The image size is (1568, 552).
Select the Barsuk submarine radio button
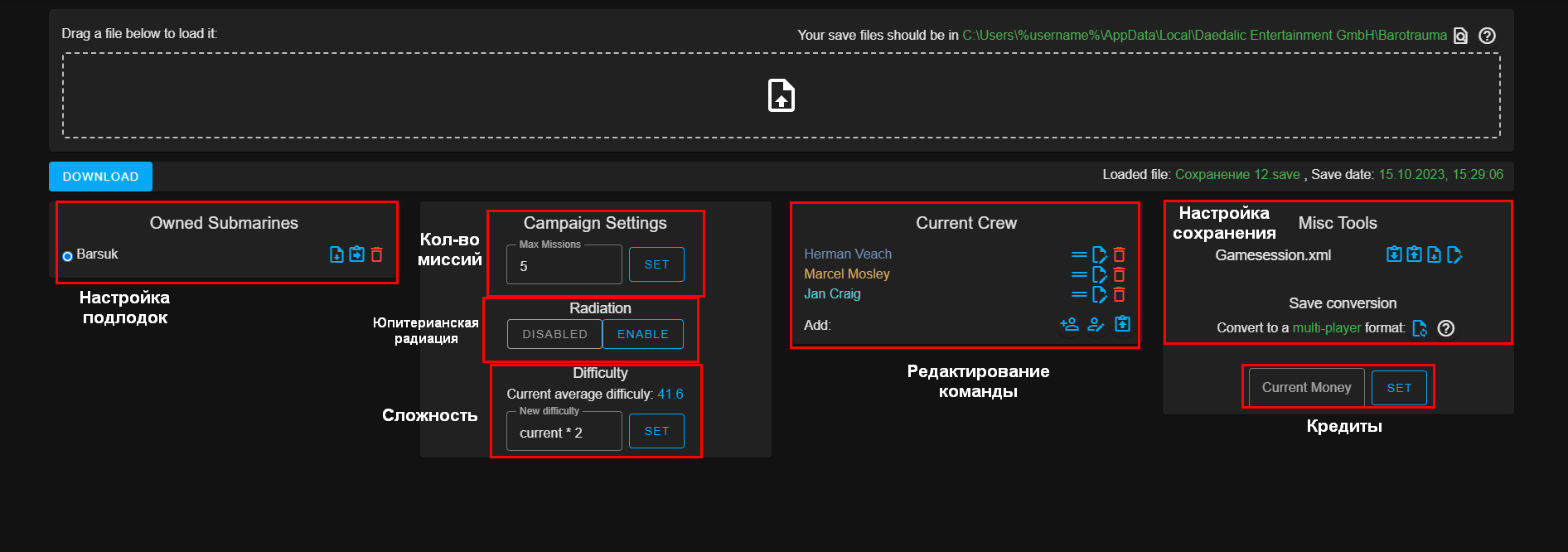pos(67,256)
